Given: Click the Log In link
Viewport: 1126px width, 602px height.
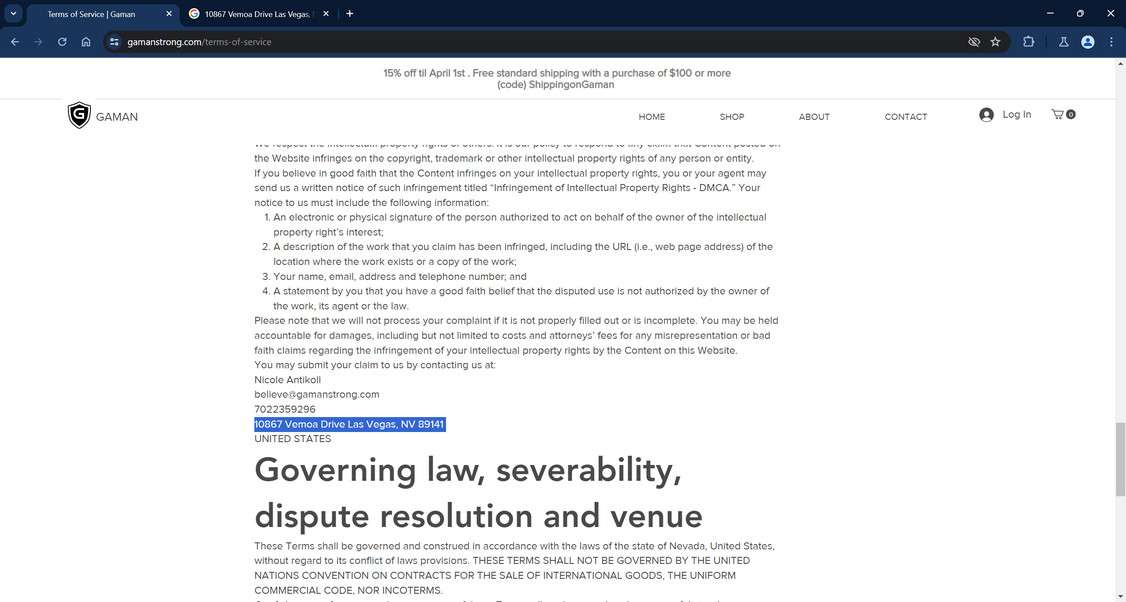Looking at the screenshot, I should click(x=1016, y=114).
